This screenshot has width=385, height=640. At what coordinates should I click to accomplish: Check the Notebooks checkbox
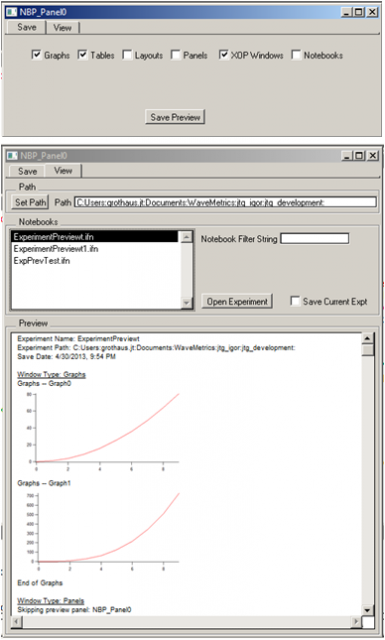point(296,55)
